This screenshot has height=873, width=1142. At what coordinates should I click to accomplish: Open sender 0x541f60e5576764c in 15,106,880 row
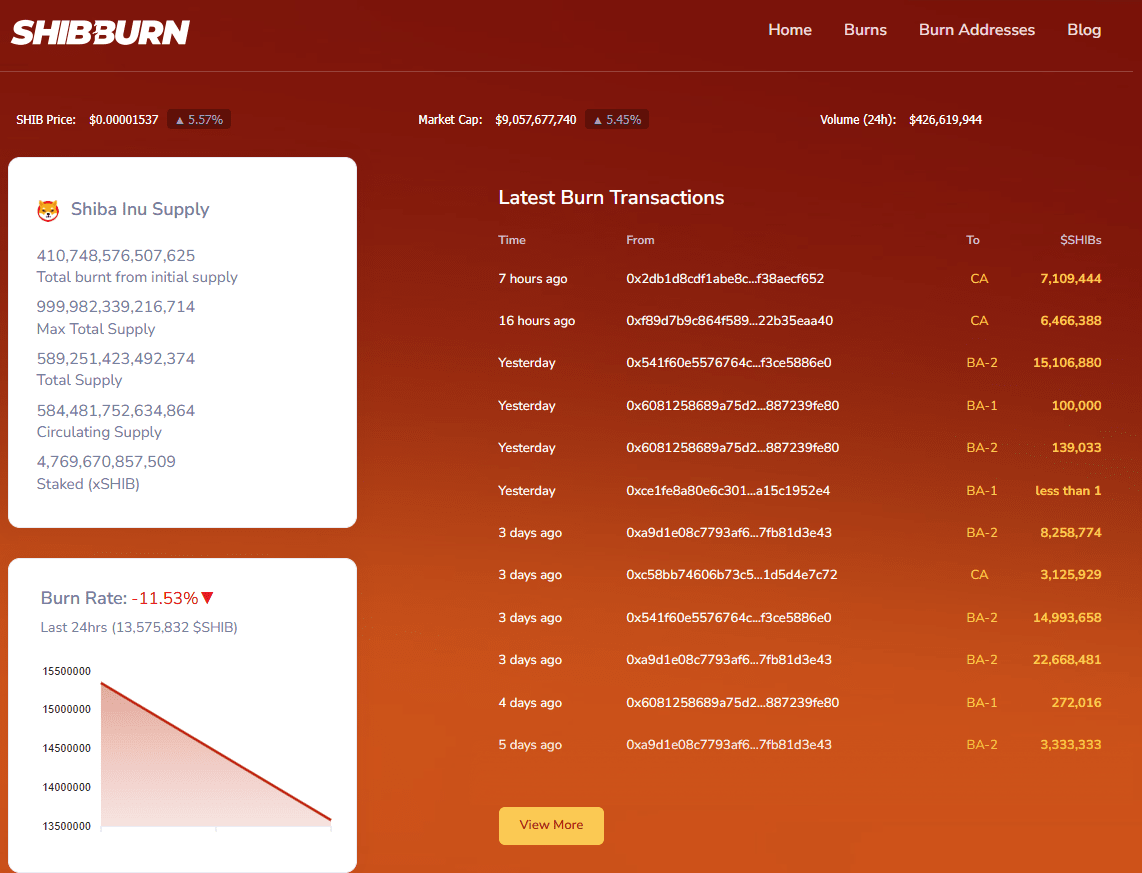click(728, 363)
